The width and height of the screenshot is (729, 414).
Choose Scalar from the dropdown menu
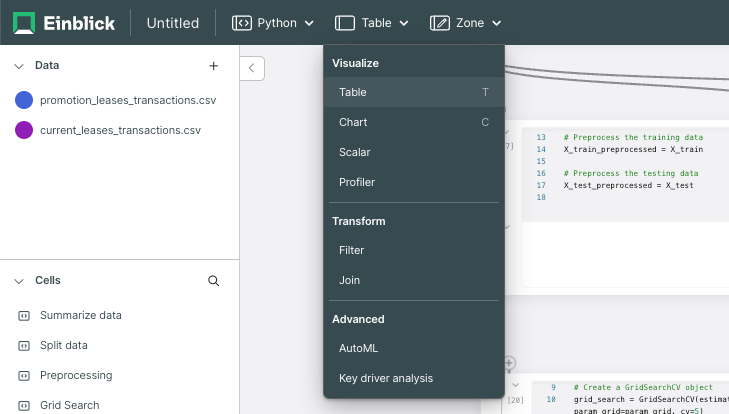coord(414,152)
